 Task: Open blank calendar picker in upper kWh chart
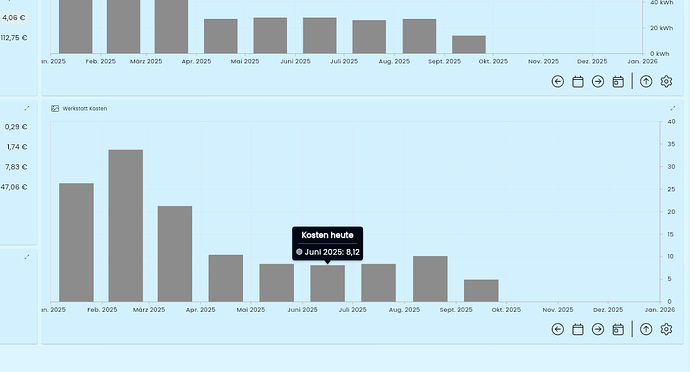click(578, 81)
